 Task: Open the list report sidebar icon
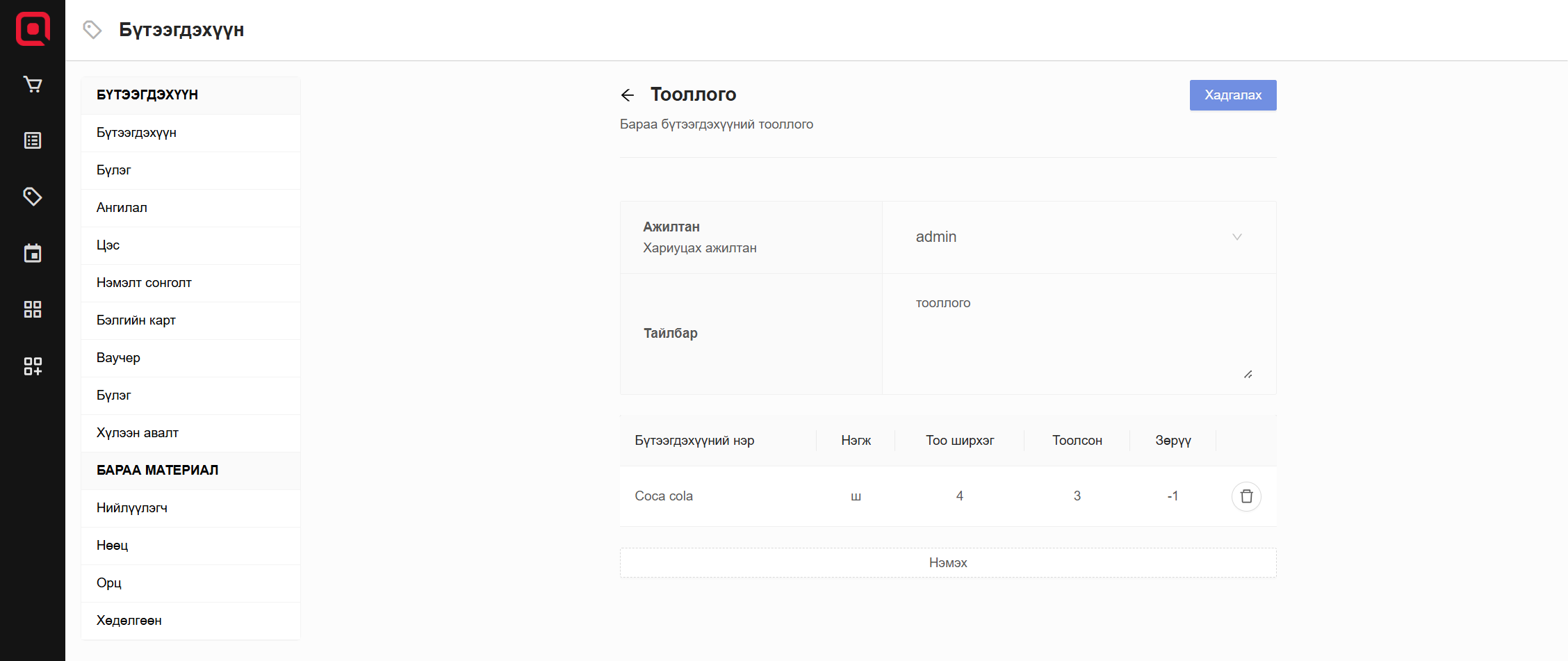[33, 140]
